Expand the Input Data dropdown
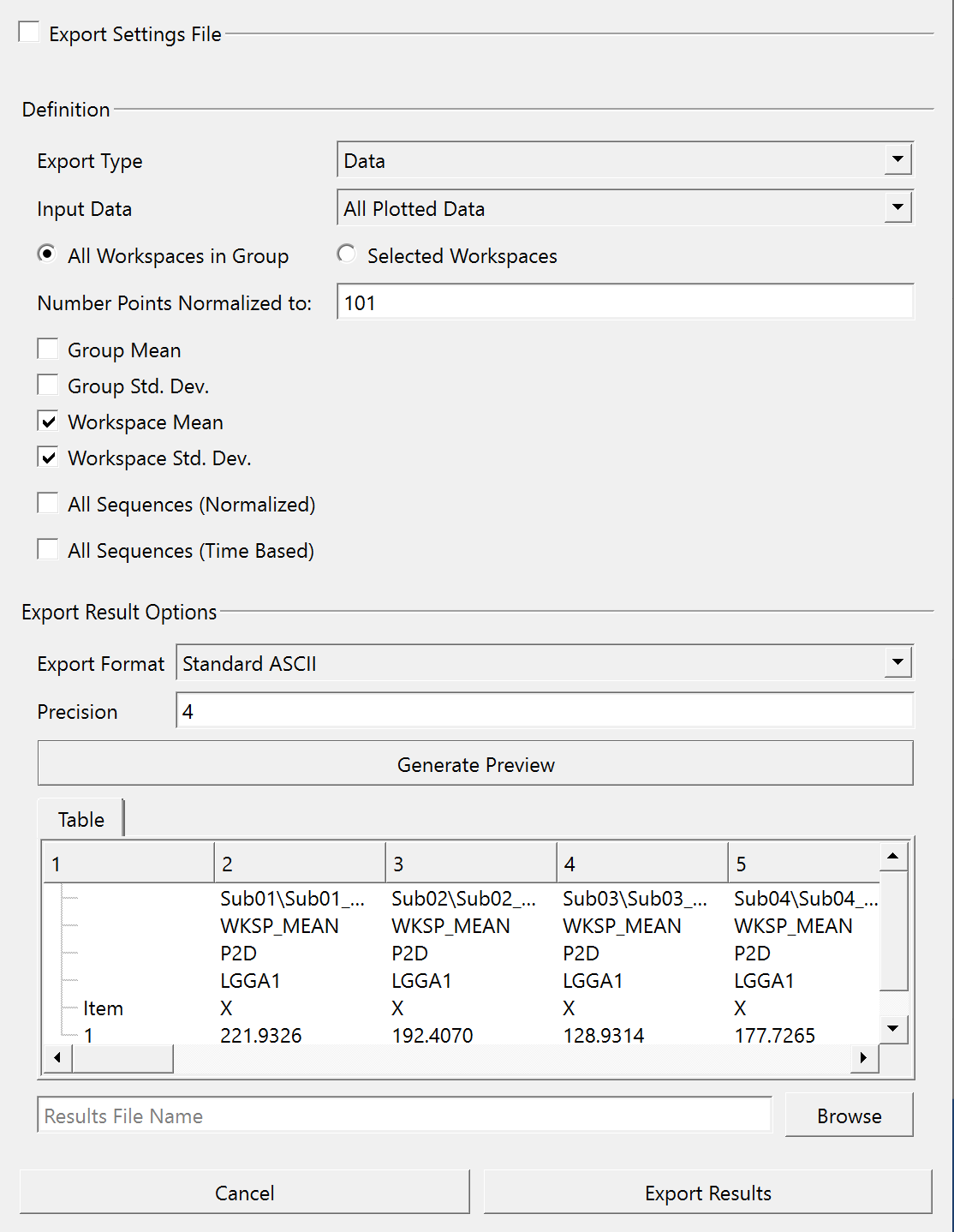 pos(625,208)
